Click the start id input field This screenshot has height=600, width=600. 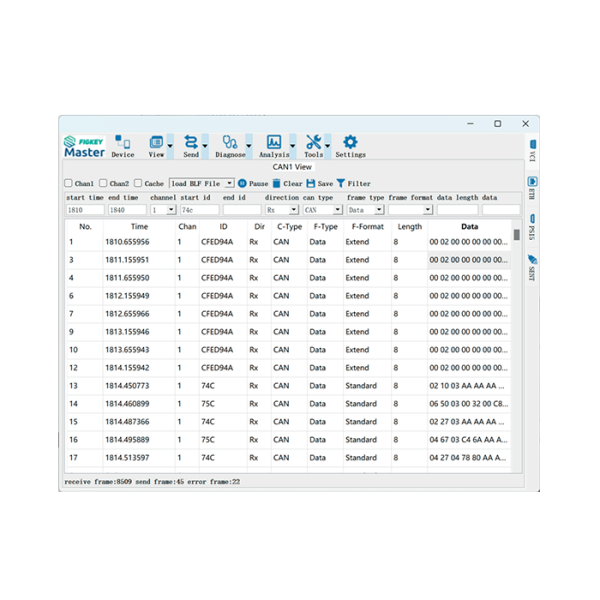point(199,210)
